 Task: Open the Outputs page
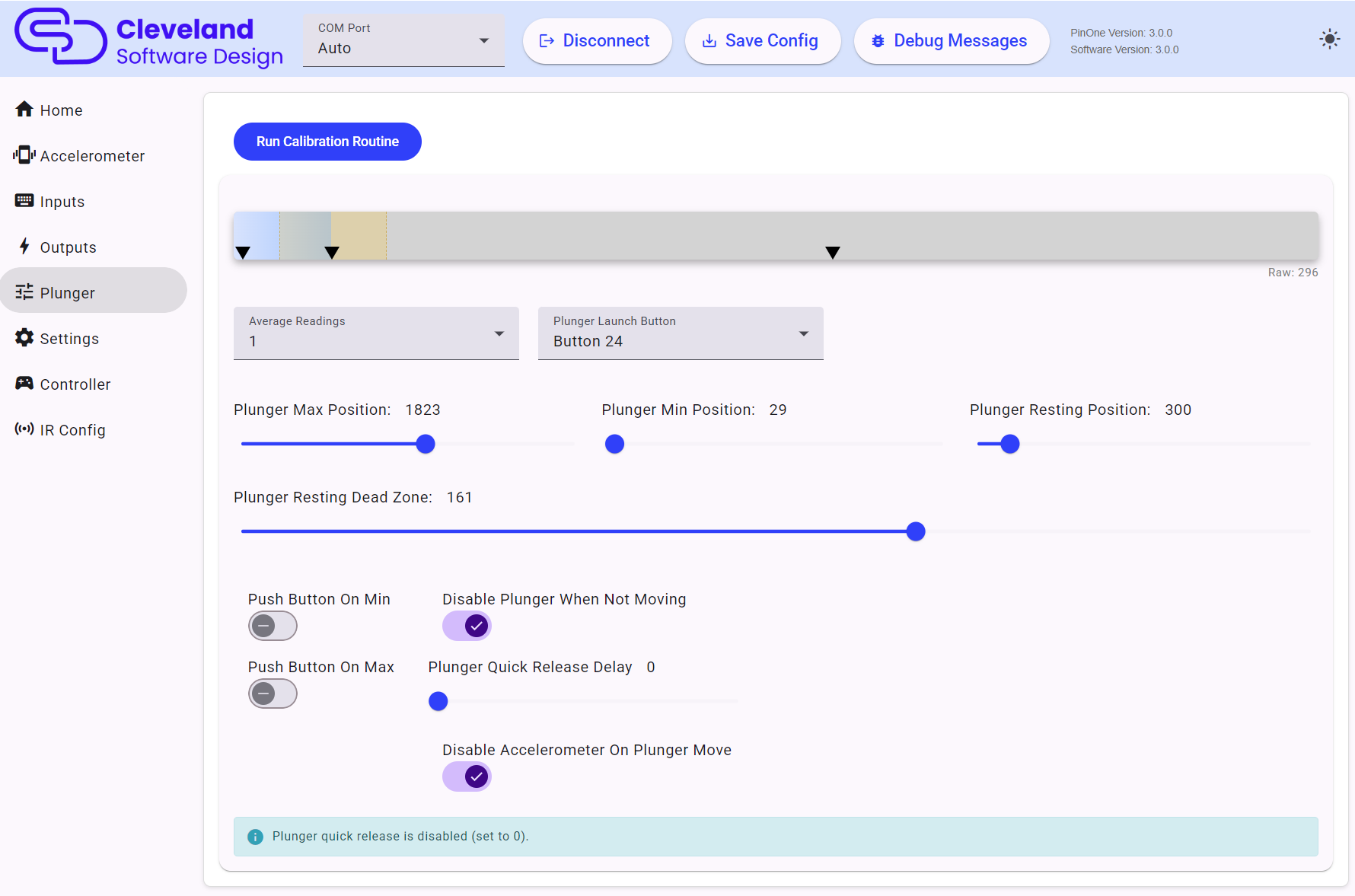click(93, 247)
